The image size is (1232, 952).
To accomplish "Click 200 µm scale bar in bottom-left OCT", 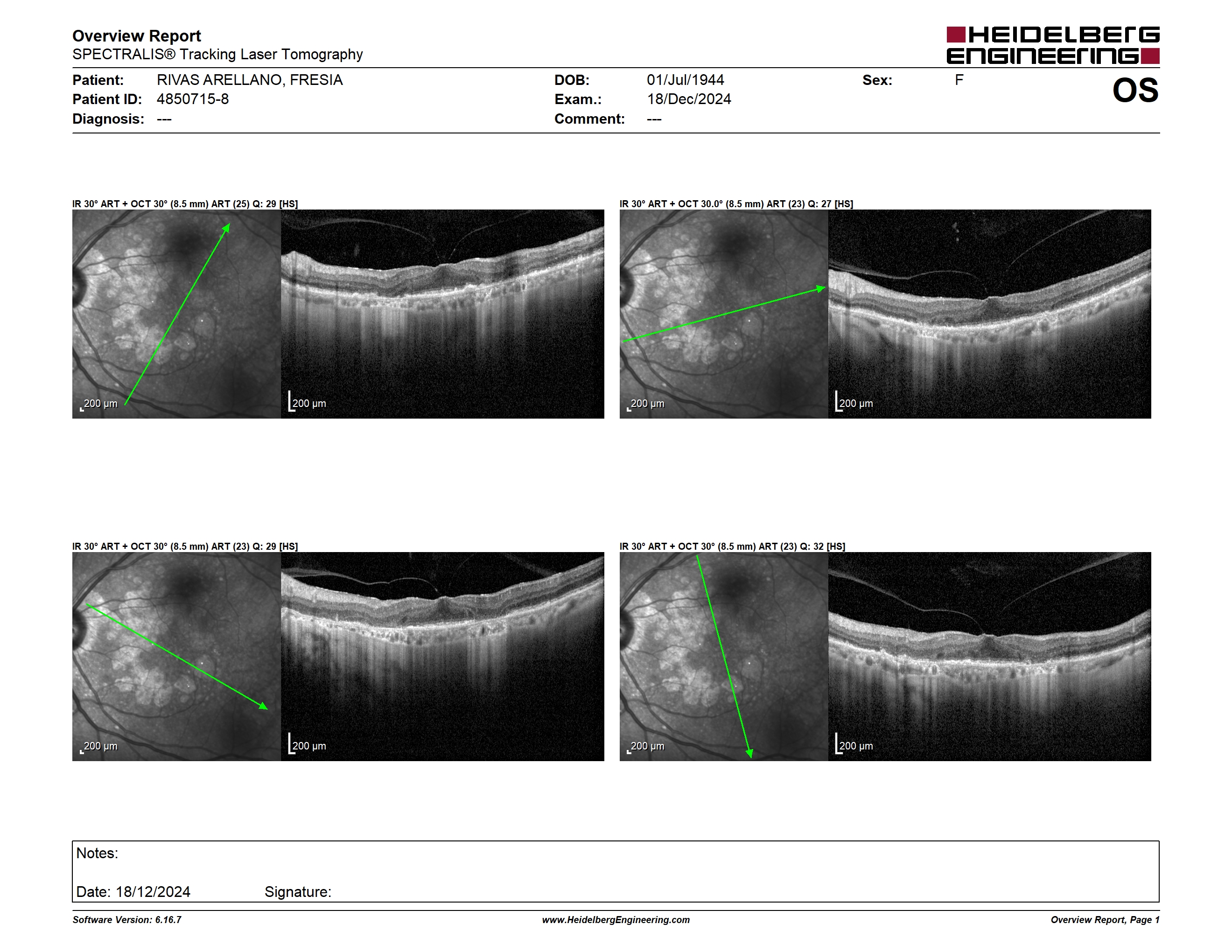I will 307,744.
